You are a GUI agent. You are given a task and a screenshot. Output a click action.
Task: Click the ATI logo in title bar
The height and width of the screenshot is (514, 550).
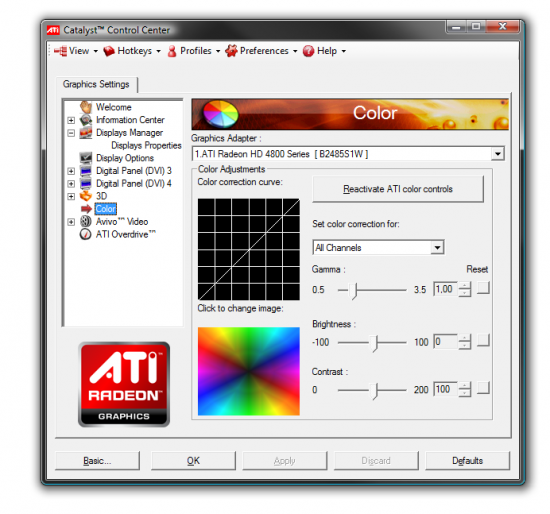[x=53, y=31]
